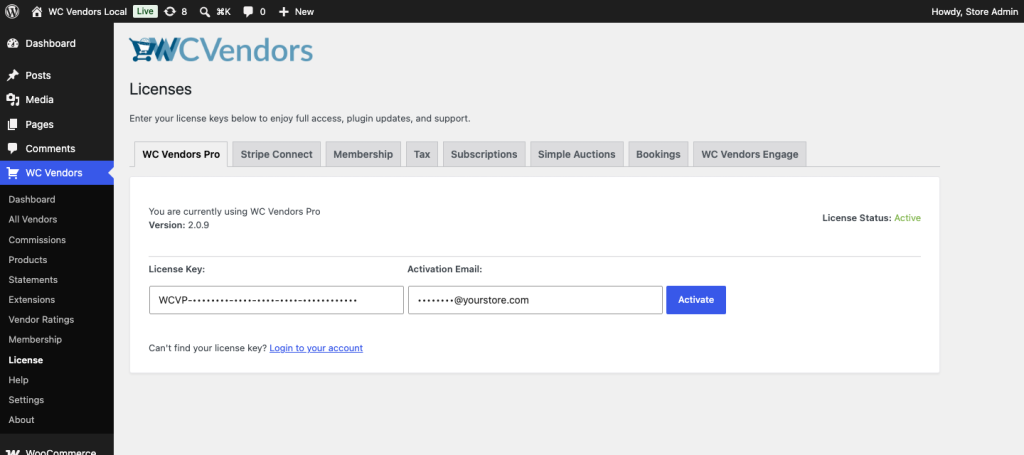1024x455 pixels.
Task: Open the Subscriptions tab
Action: 484,154
